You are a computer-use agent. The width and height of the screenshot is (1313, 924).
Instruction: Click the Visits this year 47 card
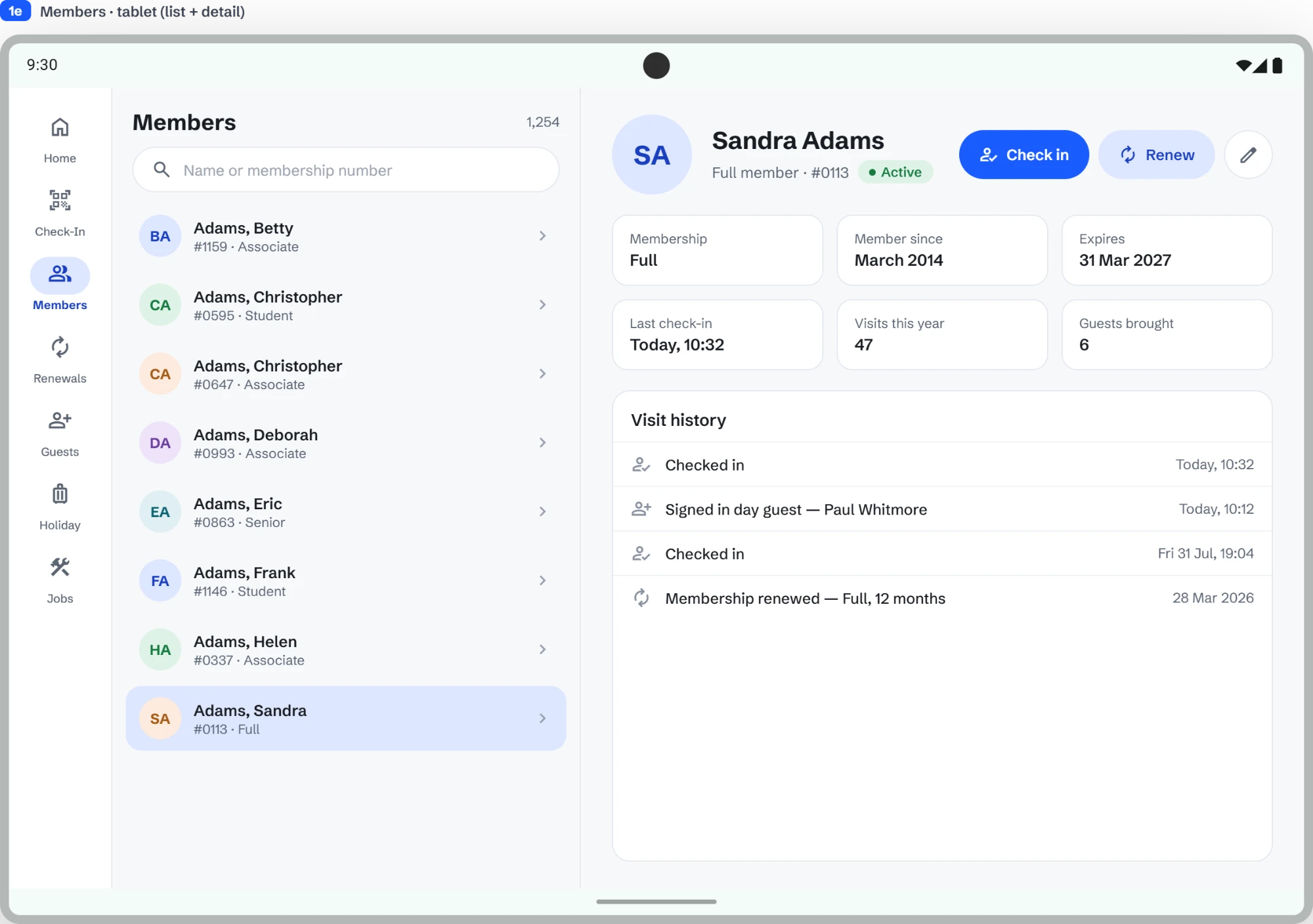[942, 335]
